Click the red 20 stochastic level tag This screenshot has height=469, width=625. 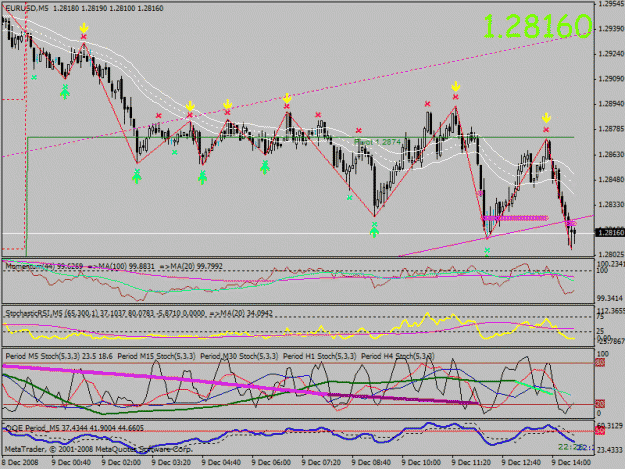(600, 404)
